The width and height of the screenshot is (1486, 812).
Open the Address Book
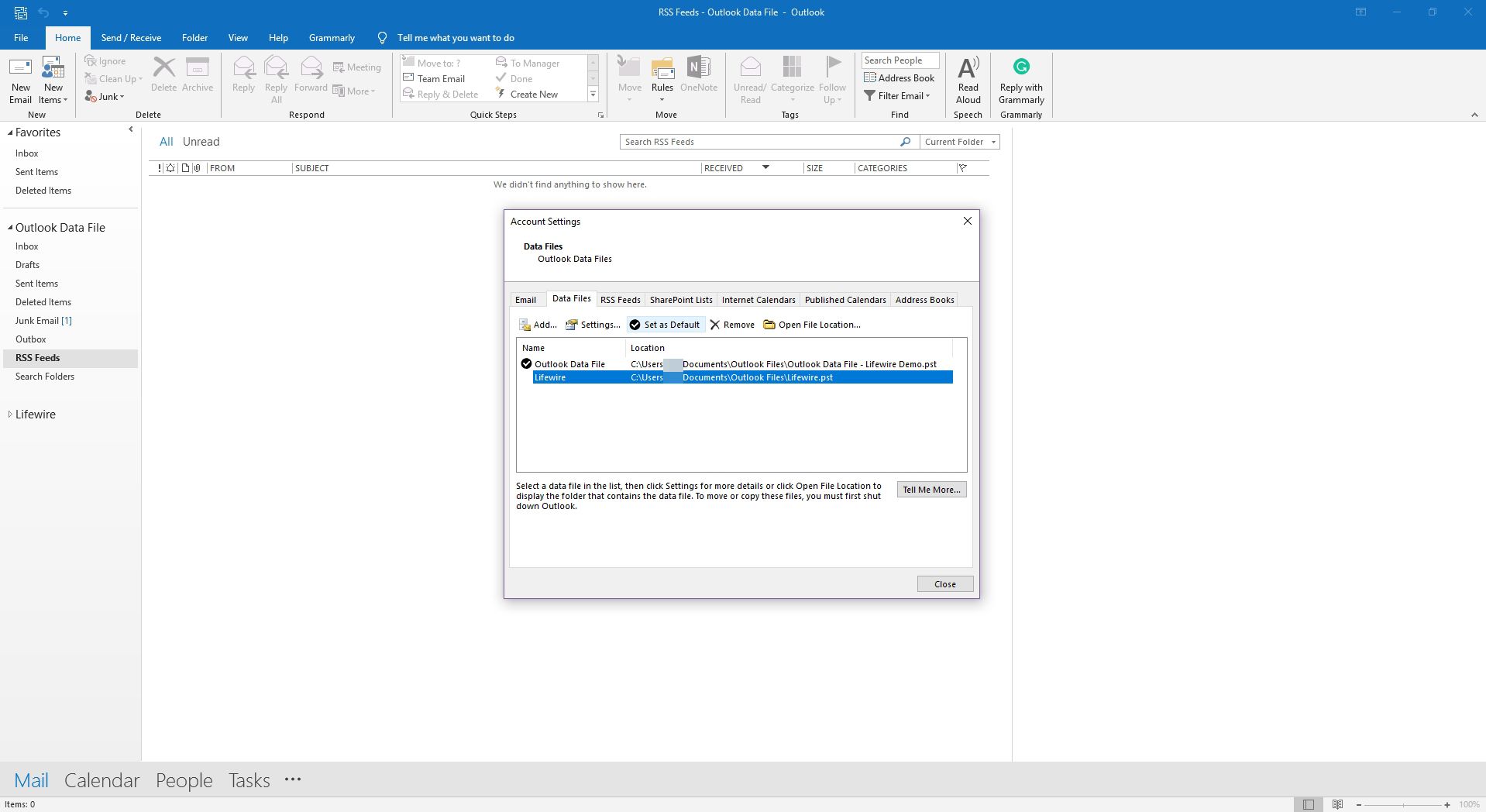pos(900,77)
